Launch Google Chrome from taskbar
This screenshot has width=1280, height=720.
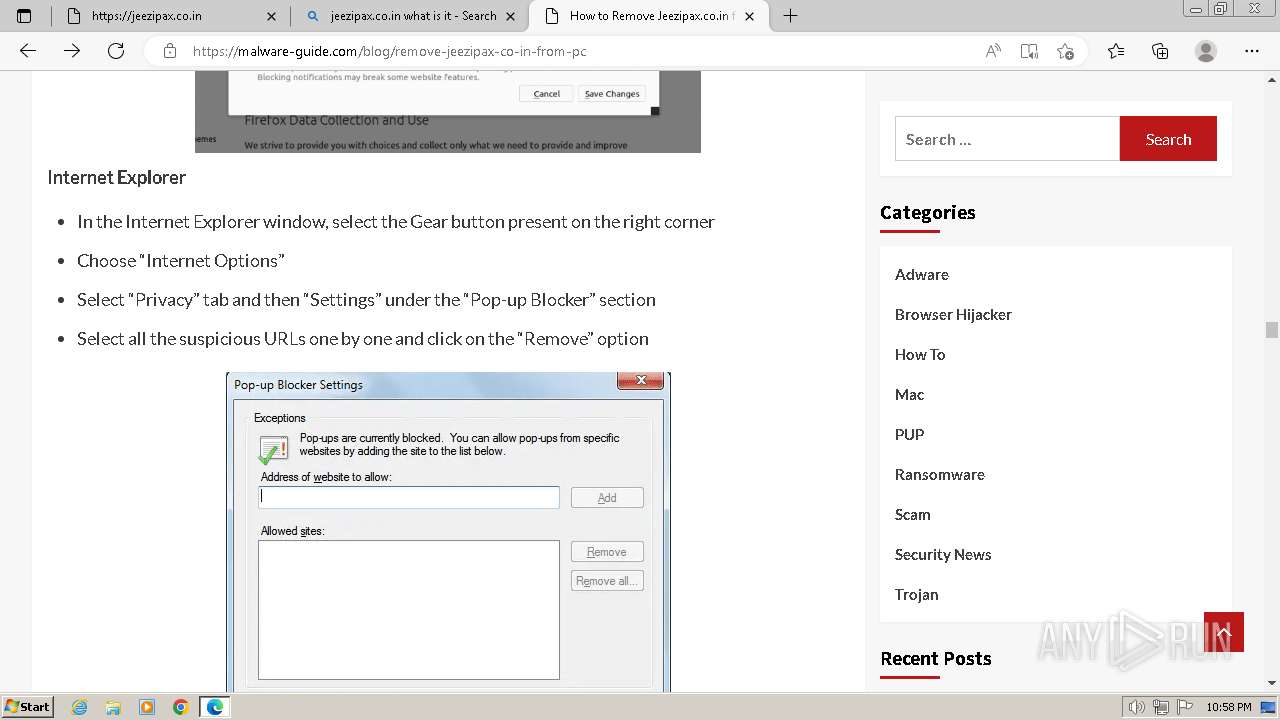(181, 707)
